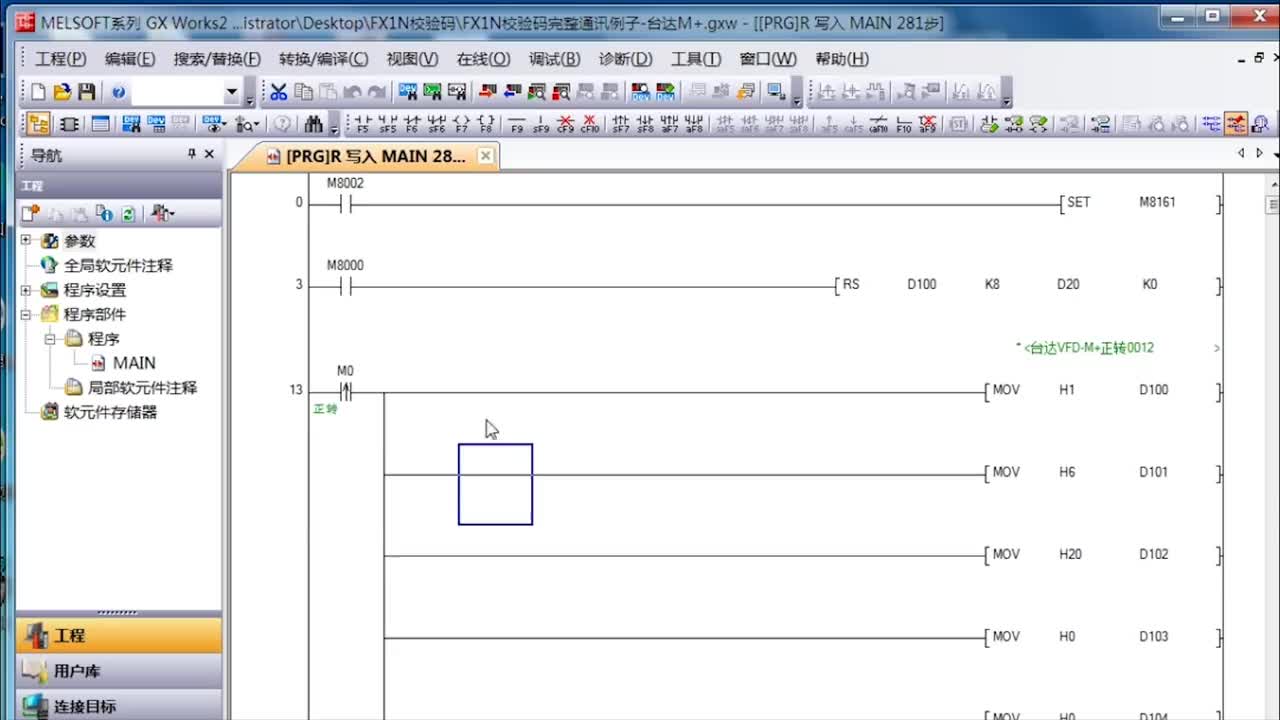Screen dimensions: 1280x720
Task: Open the 转换/编译(C) menu
Action: [x=323, y=59]
